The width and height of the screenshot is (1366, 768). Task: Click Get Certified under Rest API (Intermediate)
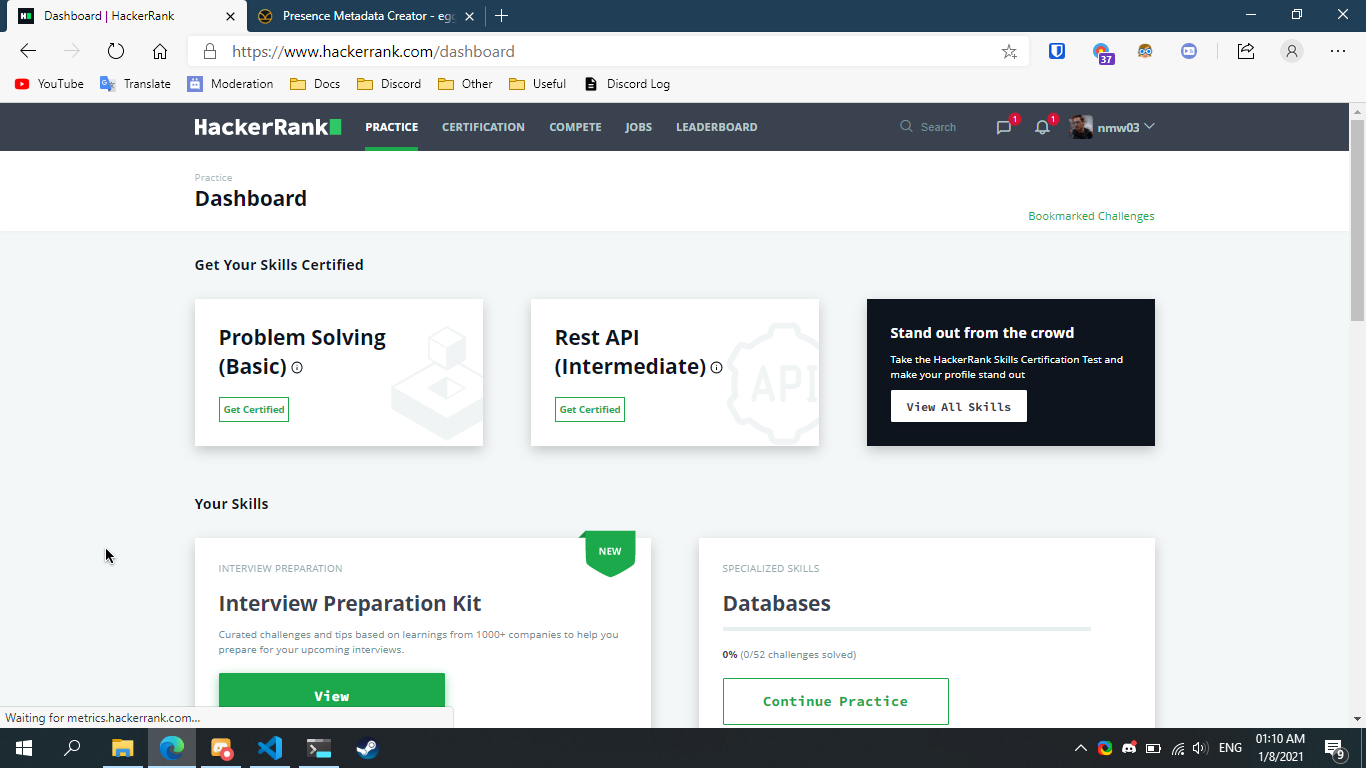[590, 409]
